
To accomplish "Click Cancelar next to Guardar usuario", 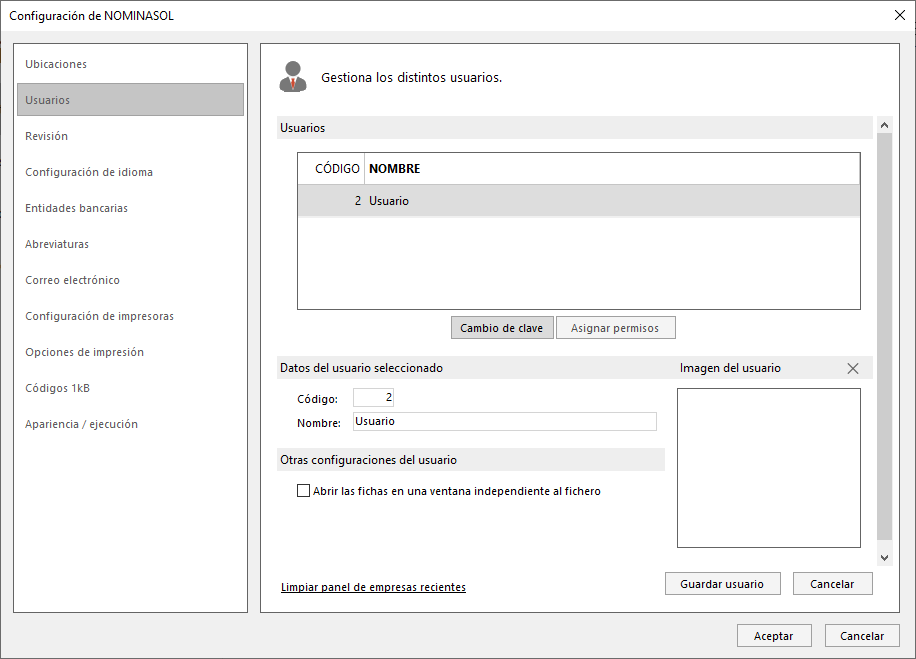I will 832,584.
